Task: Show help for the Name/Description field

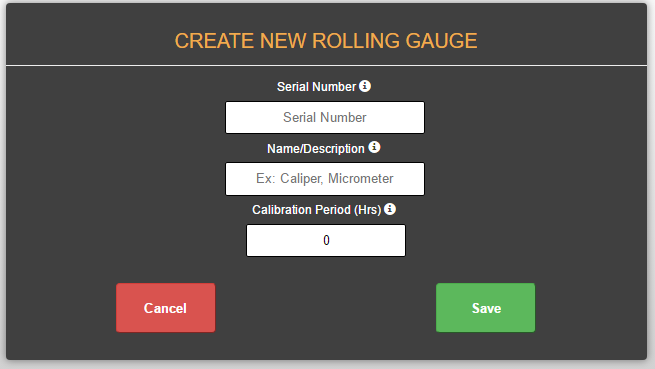Action: (x=374, y=147)
